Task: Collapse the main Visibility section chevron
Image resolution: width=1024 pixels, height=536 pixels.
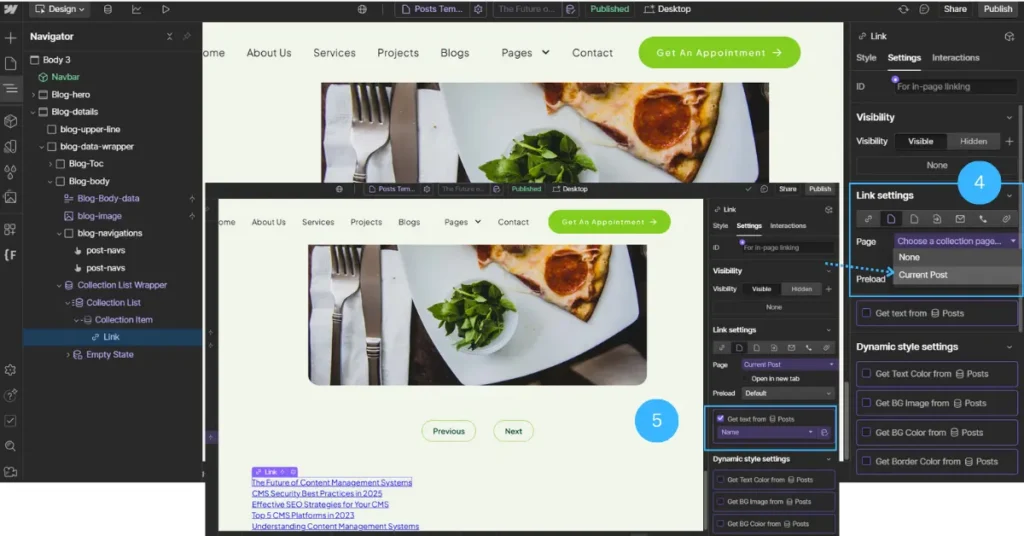Action: (x=1009, y=118)
